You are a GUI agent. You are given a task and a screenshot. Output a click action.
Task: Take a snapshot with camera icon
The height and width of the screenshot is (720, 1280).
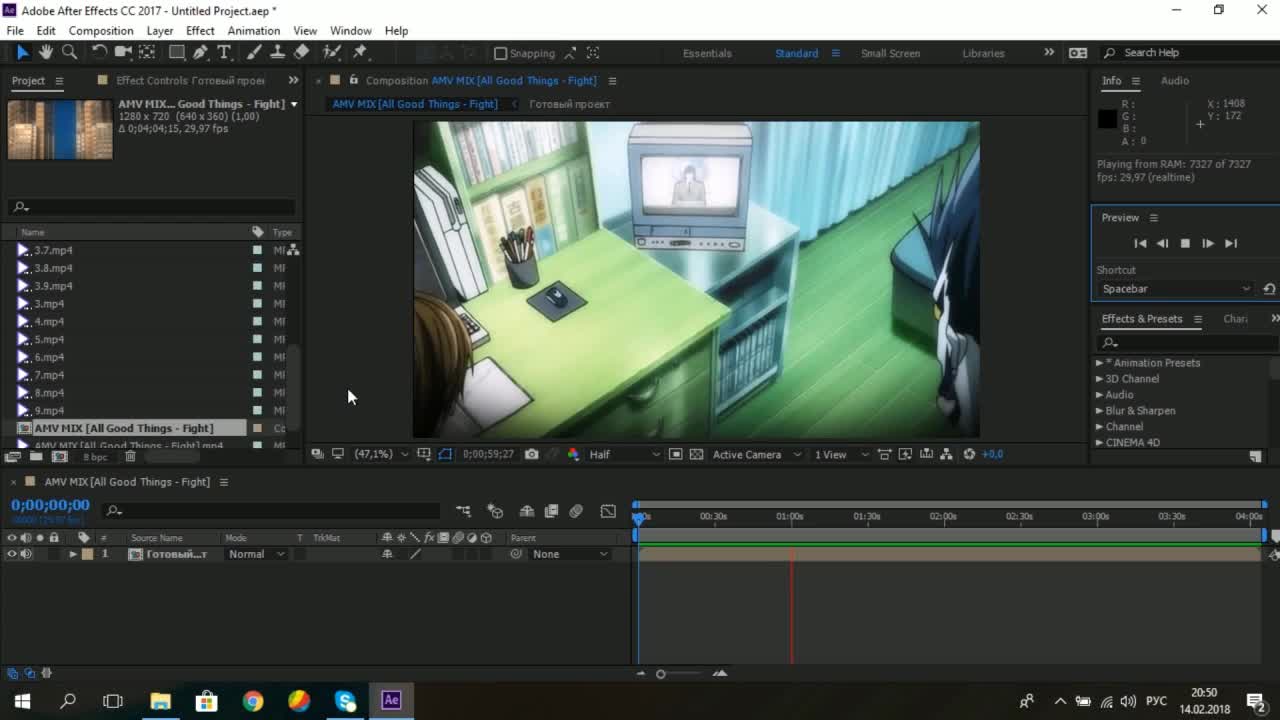click(x=531, y=454)
